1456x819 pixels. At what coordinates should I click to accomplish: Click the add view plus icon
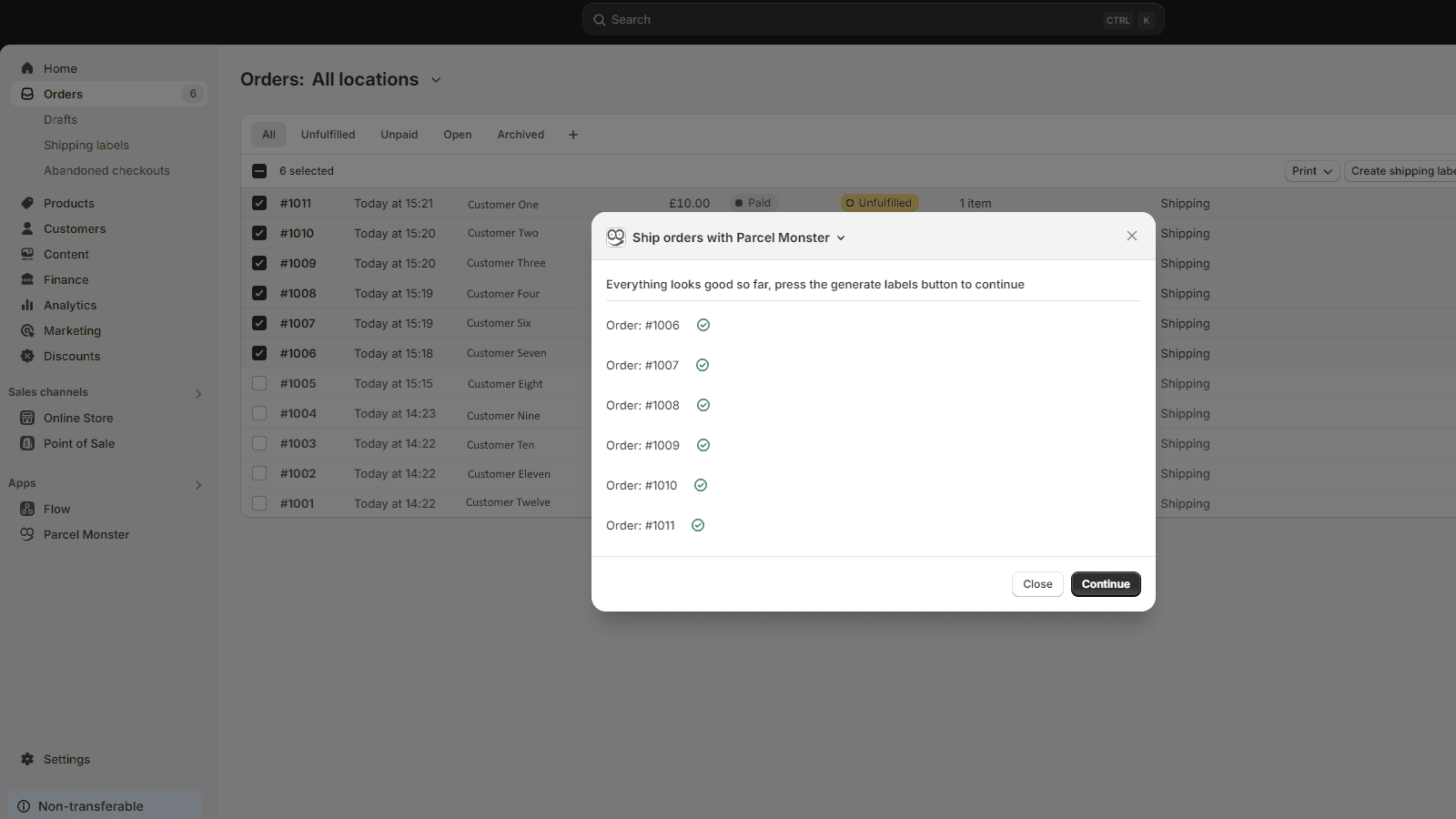tap(573, 135)
